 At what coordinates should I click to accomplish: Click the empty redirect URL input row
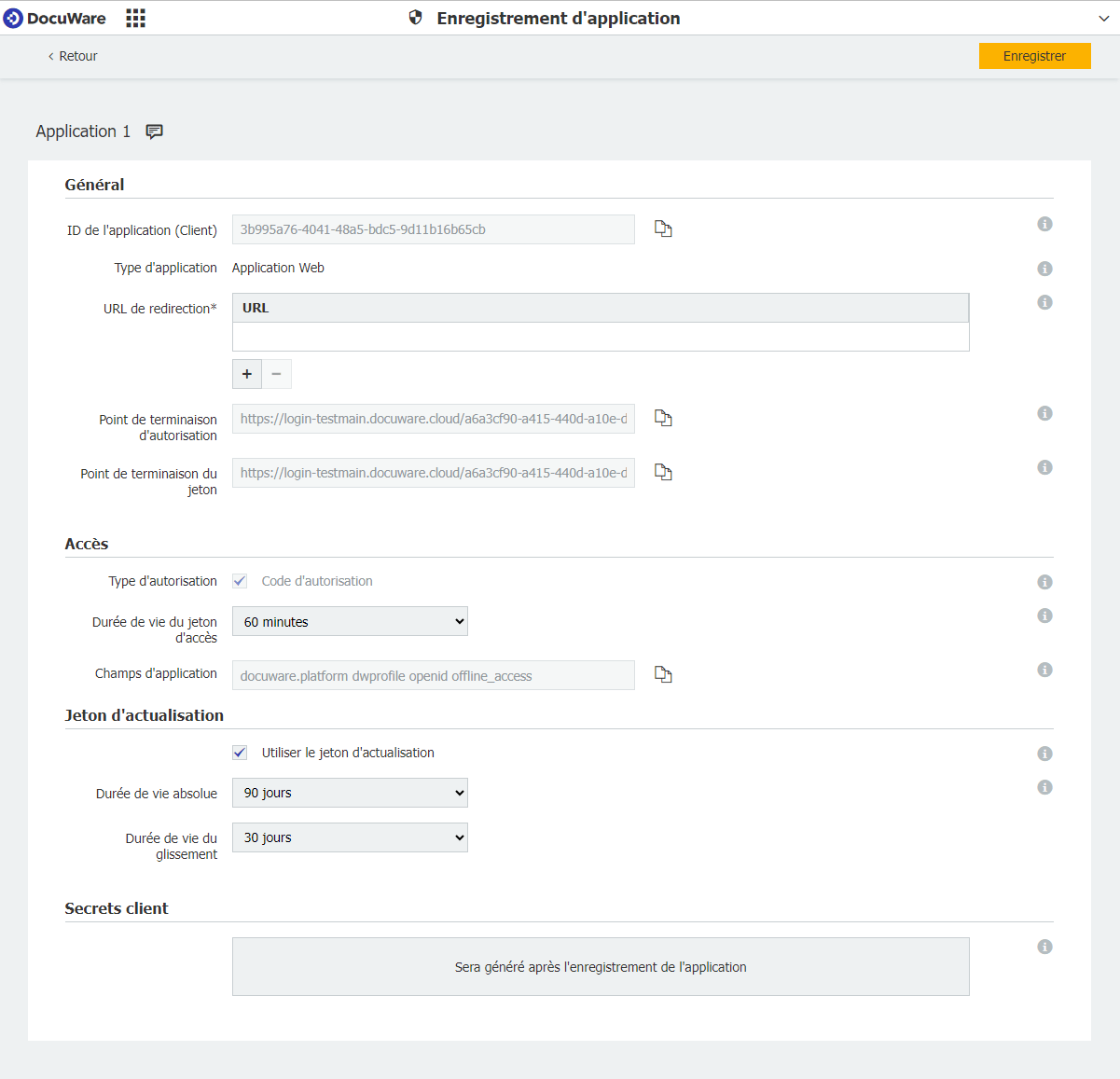click(x=601, y=337)
